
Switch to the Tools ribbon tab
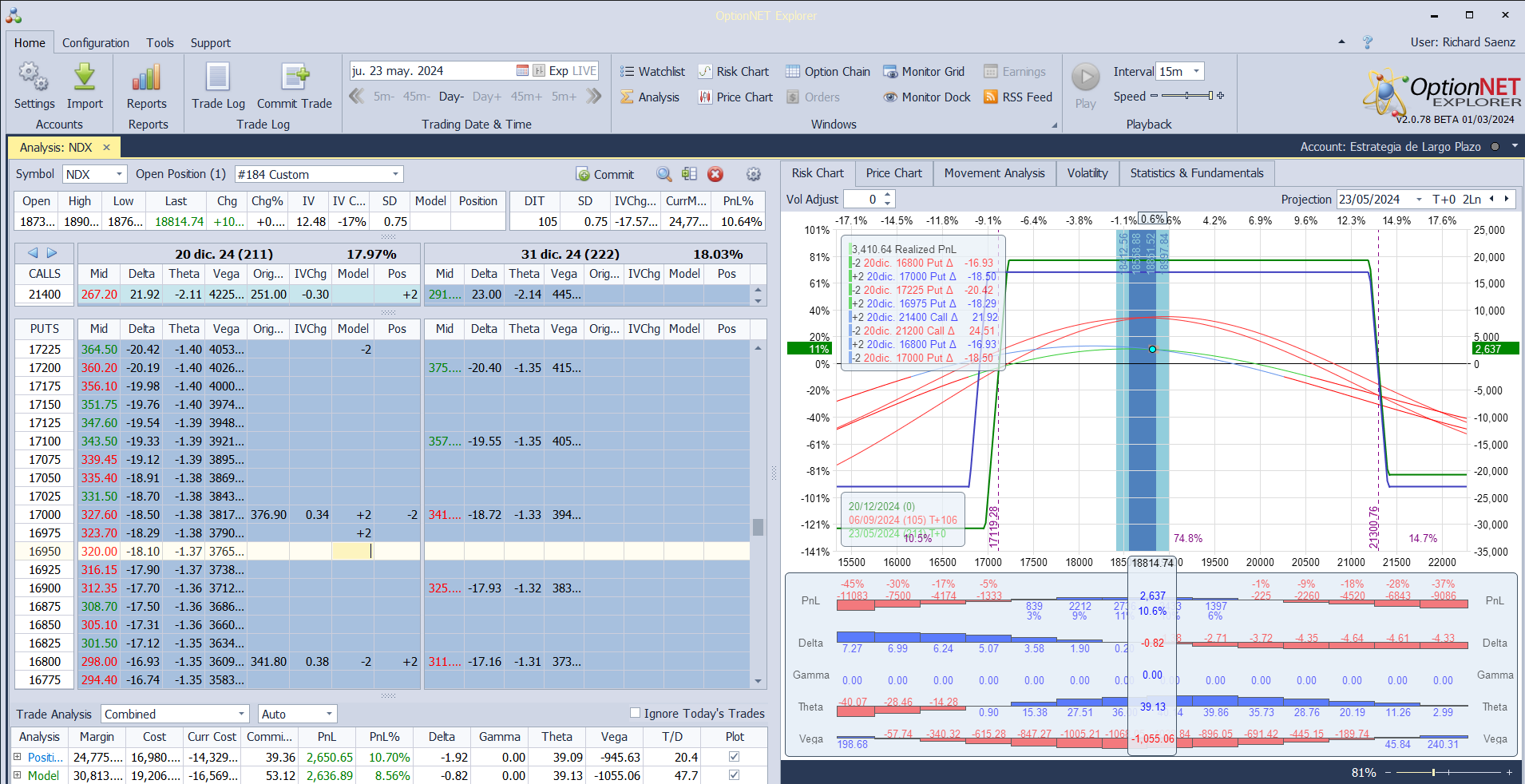[x=160, y=43]
